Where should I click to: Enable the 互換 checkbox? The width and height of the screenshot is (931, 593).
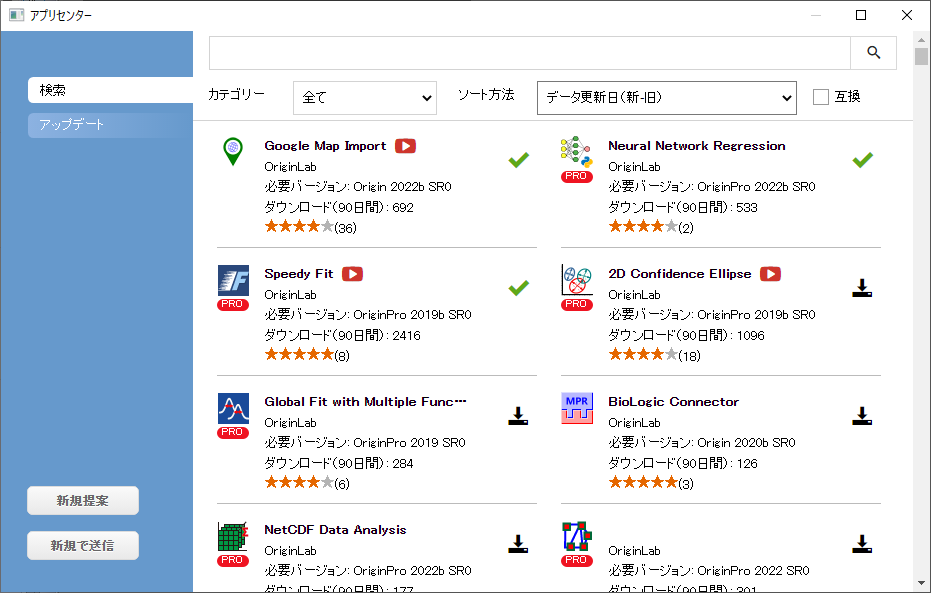(x=821, y=97)
